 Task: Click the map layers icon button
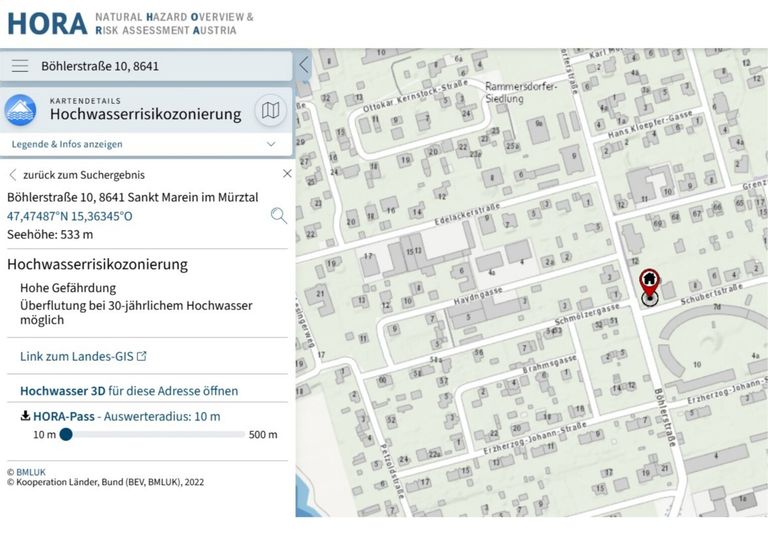pyautogui.click(x=270, y=110)
